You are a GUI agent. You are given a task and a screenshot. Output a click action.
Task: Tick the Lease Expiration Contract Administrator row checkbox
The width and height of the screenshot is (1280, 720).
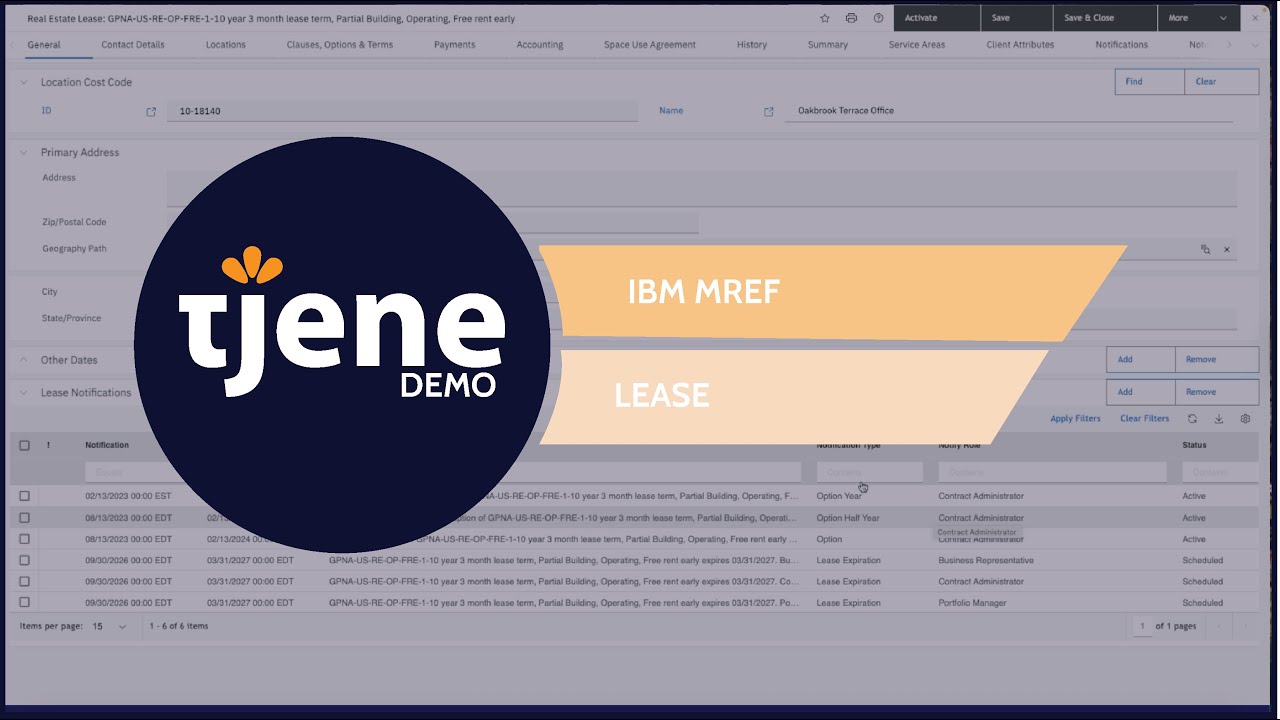coord(25,581)
